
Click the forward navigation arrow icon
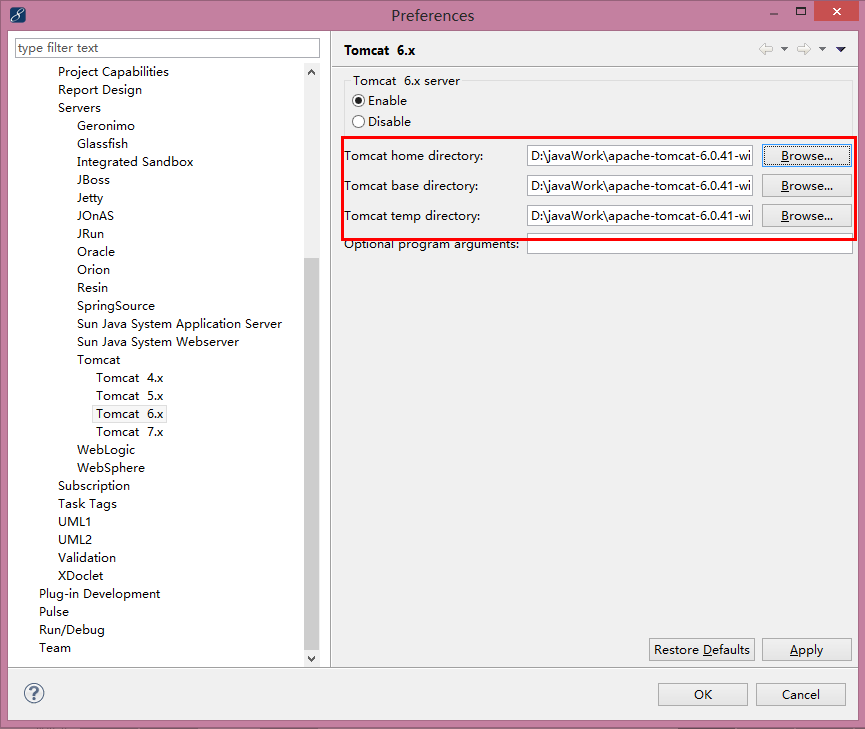click(x=804, y=49)
